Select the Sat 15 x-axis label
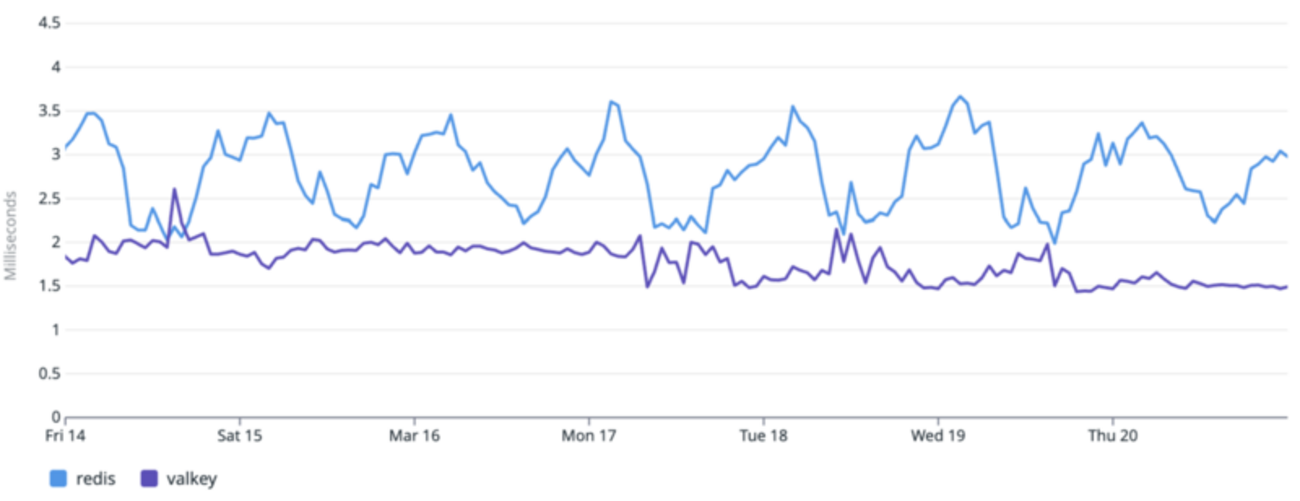Screen dimensions: 1300x501 tap(240, 436)
